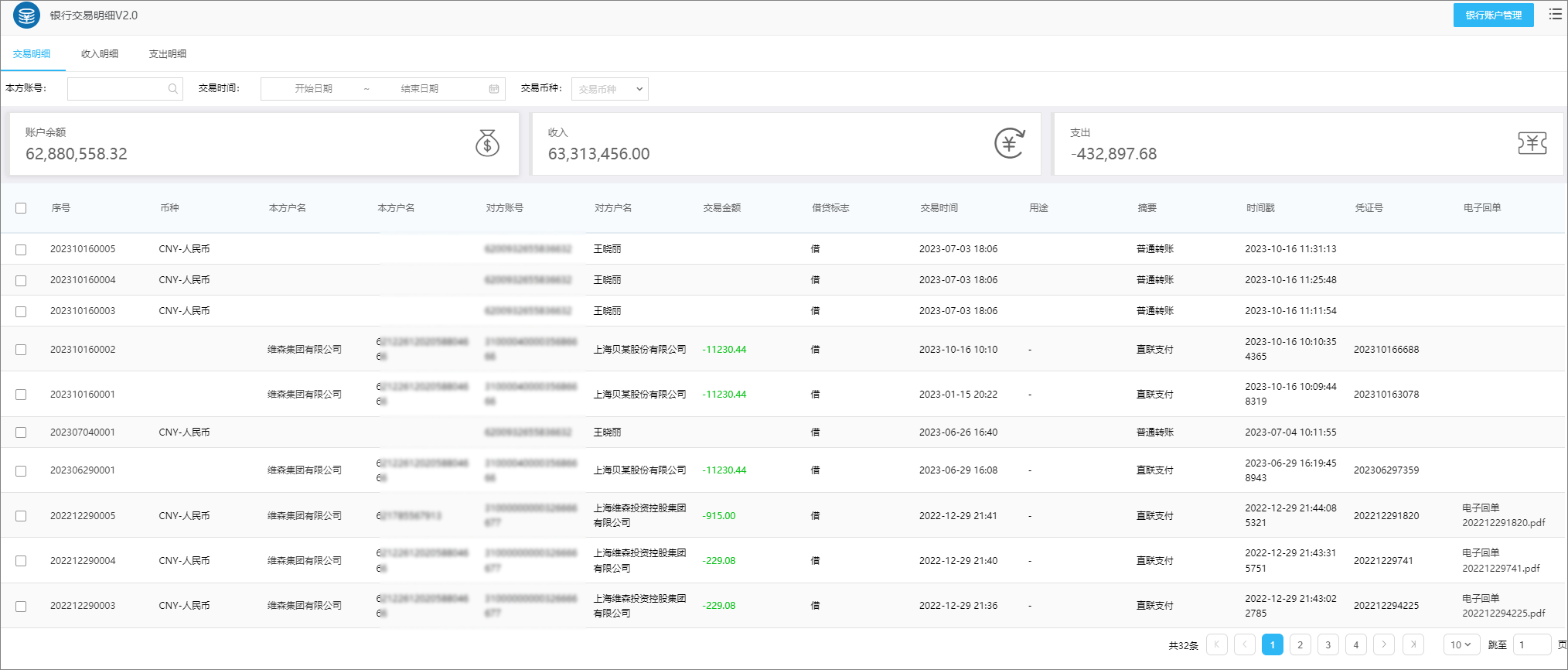Check row 202310160002 checkbox
This screenshot has width=1568, height=670.
[21, 350]
